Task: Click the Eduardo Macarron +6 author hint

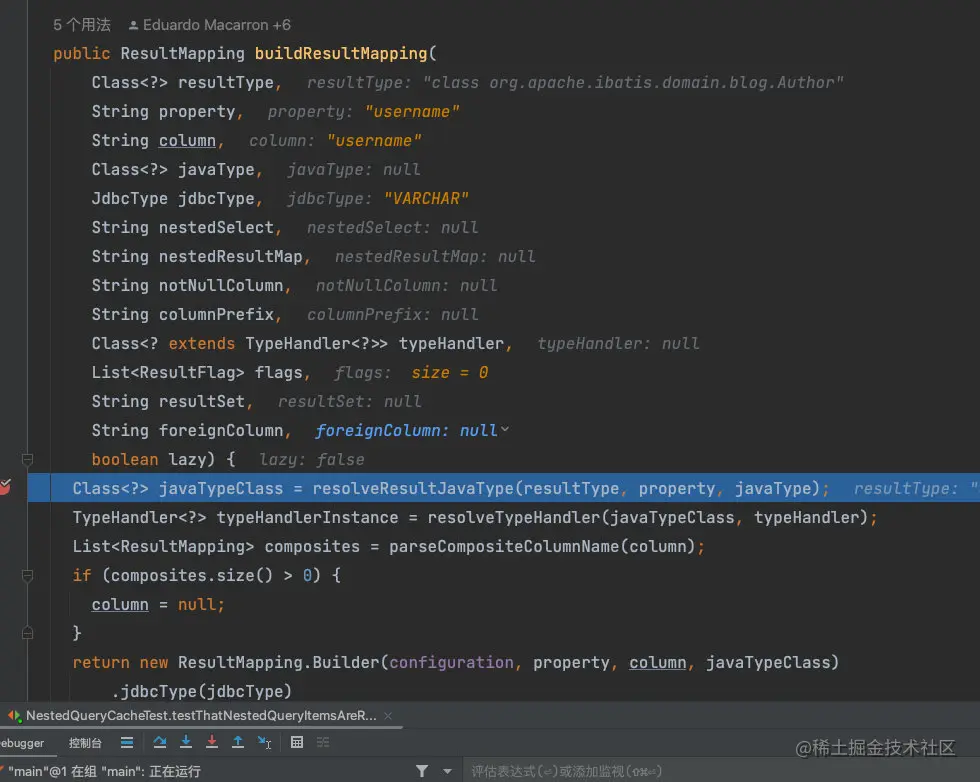Action: [x=209, y=25]
